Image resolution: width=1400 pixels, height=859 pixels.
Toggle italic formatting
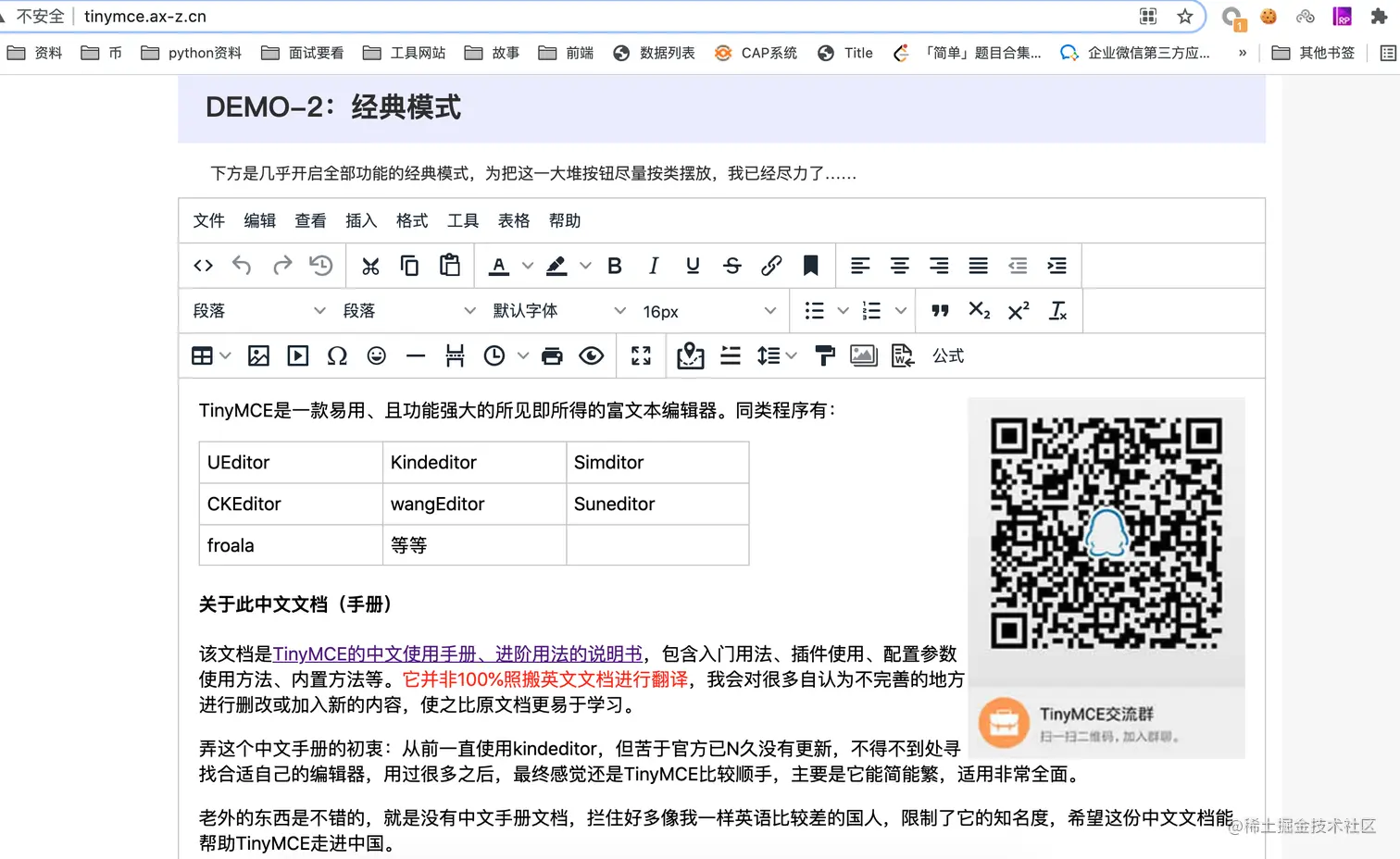click(654, 267)
